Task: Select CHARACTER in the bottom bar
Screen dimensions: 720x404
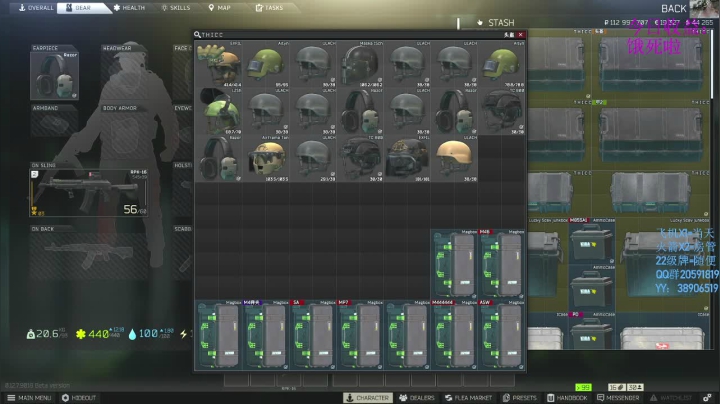Action: pyautogui.click(x=367, y=398)
